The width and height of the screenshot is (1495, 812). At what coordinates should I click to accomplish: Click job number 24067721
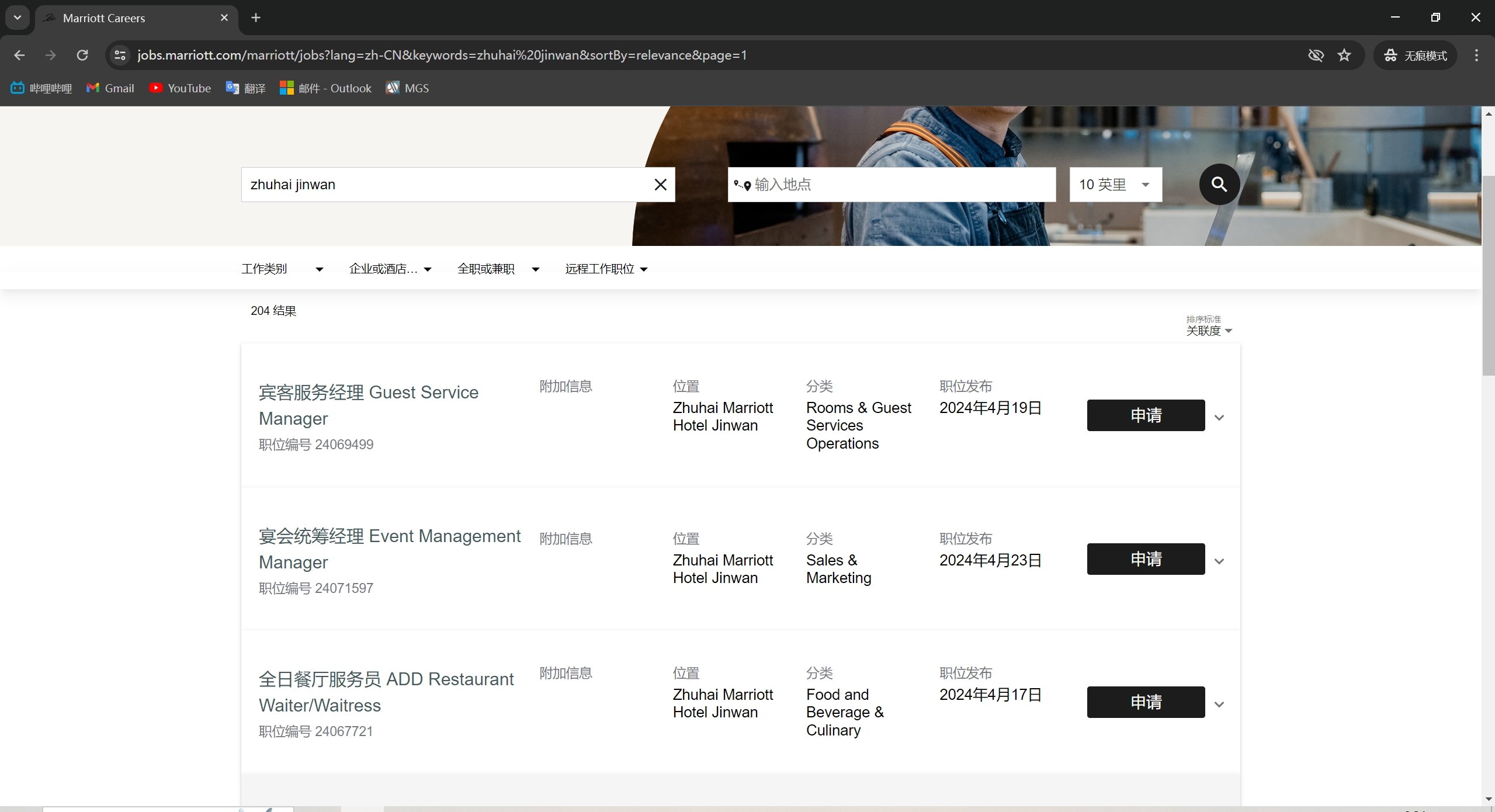coord(316,731)
